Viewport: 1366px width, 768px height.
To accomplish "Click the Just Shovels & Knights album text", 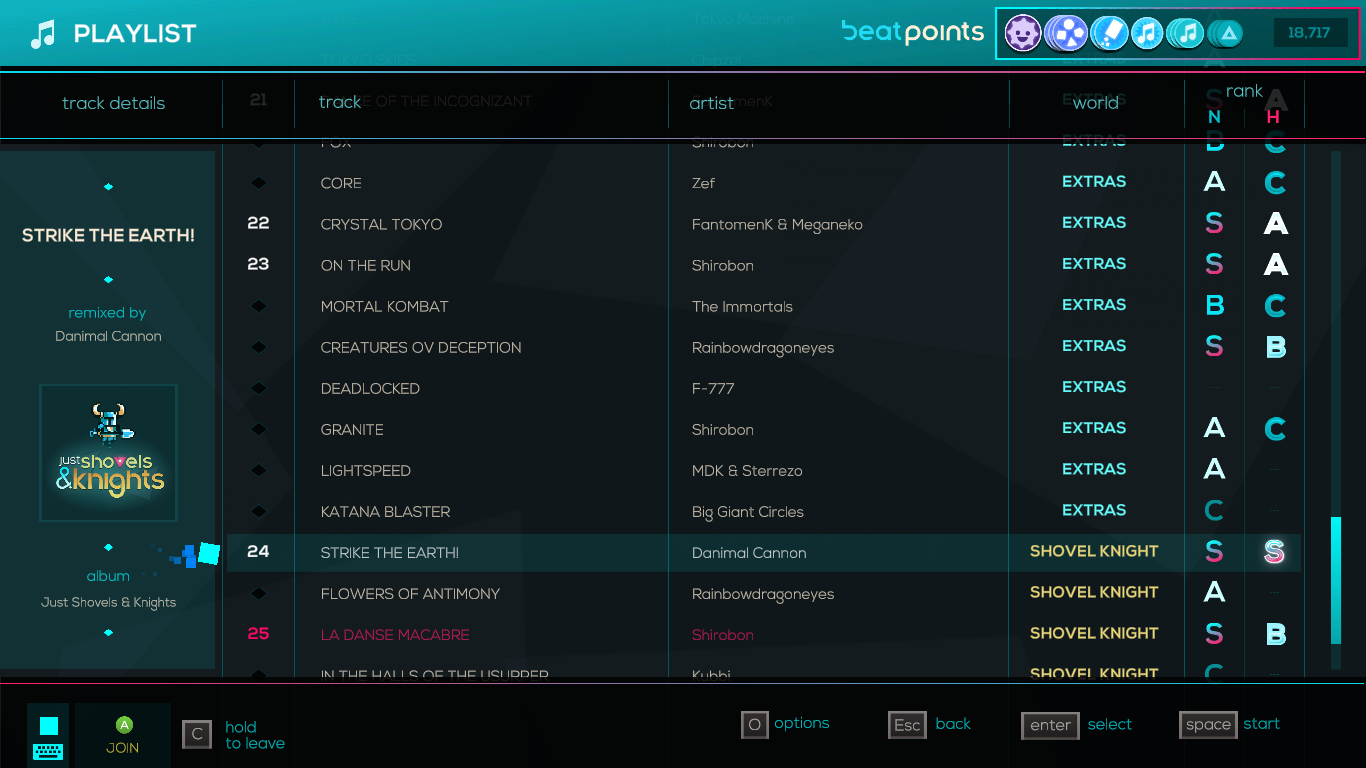I will [108, 602].
